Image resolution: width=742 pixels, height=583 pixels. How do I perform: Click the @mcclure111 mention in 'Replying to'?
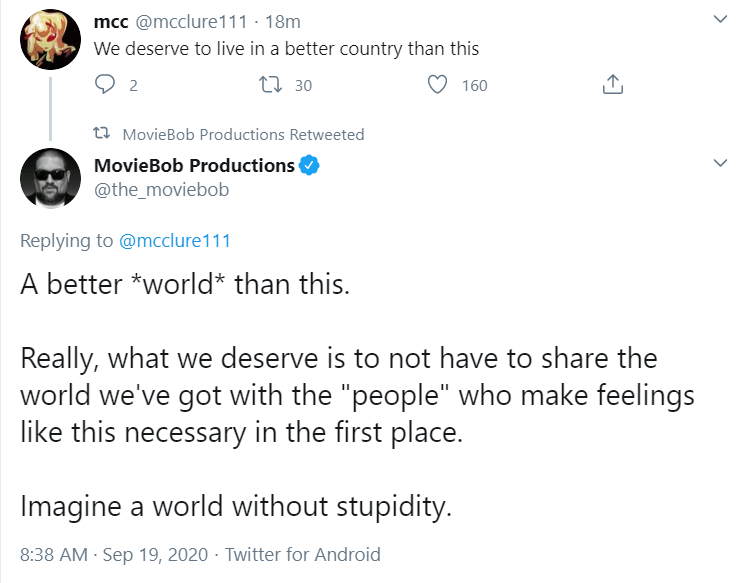[x=175, y=240]
